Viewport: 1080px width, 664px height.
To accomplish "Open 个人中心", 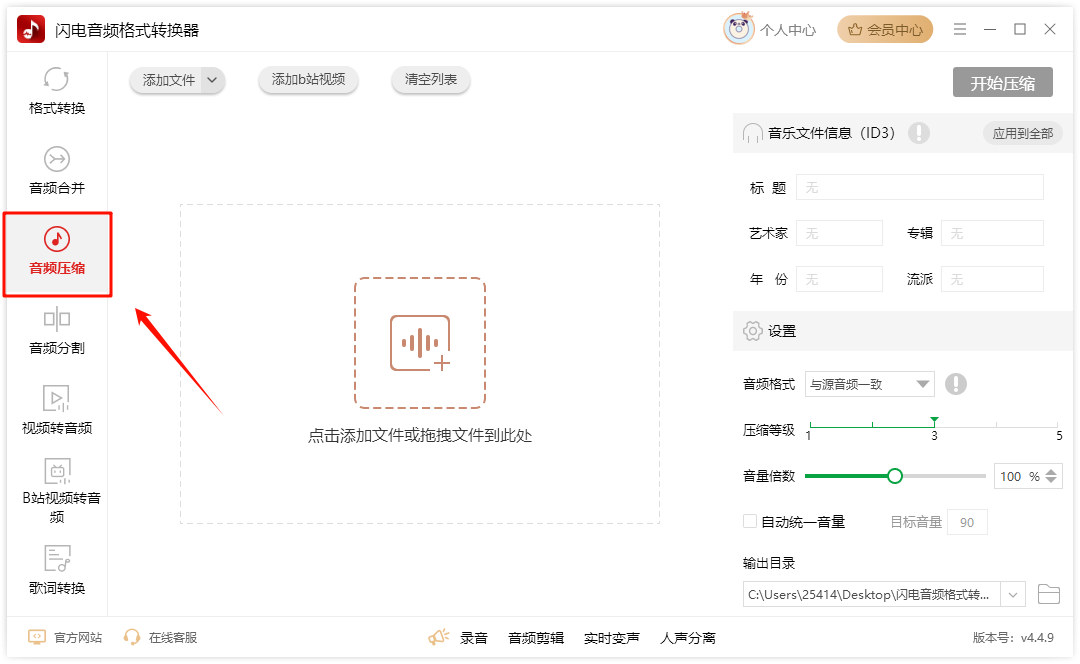I will [x=788, y=30].
